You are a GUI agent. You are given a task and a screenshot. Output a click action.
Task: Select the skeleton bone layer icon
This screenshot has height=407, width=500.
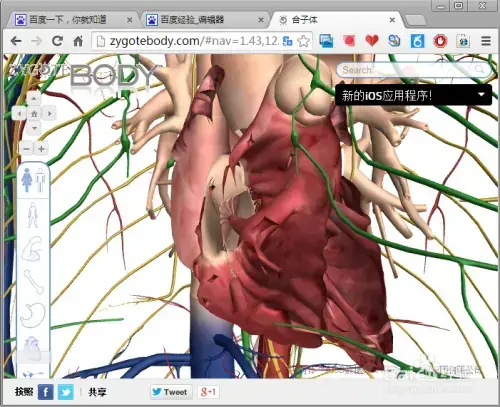(34, 282)
